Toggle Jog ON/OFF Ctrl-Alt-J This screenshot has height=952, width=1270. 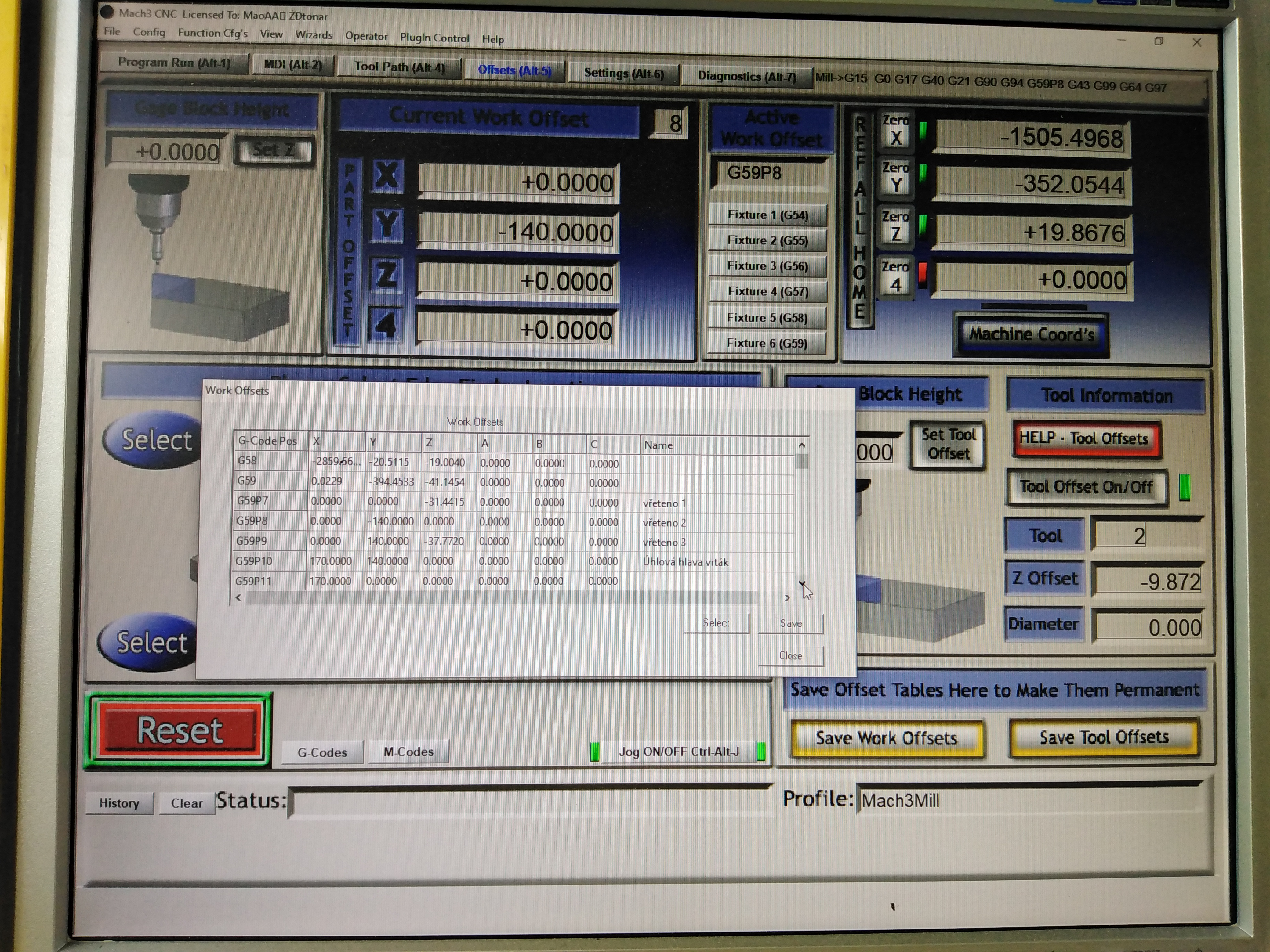pos(678,752)
